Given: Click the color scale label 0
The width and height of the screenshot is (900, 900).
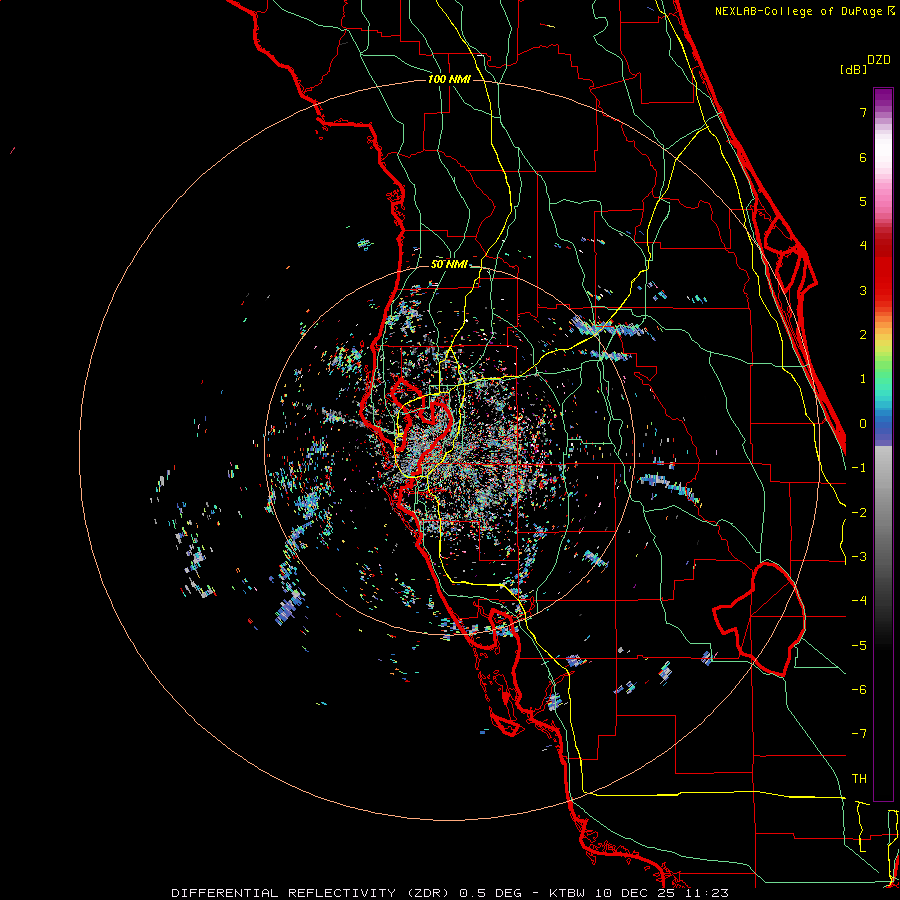Looking at the screenshot, I should tap(863, 424).
